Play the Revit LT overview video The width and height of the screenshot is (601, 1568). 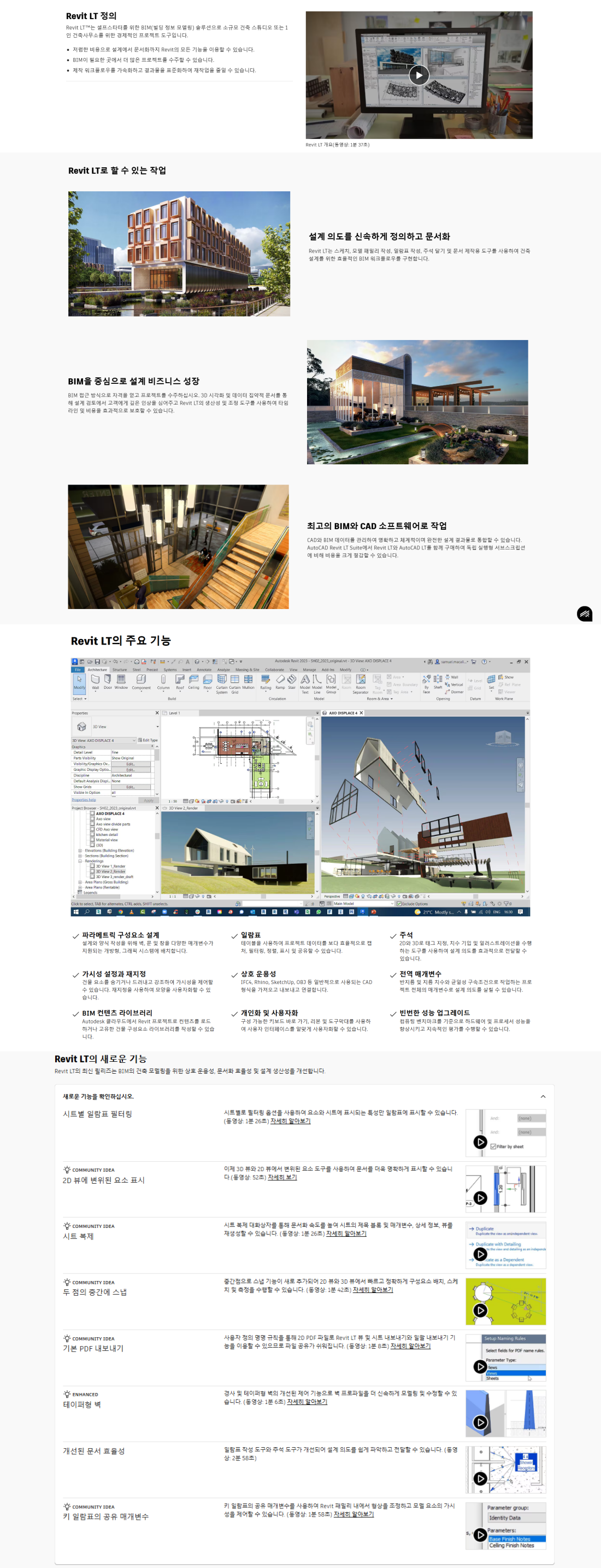point(419,75)
